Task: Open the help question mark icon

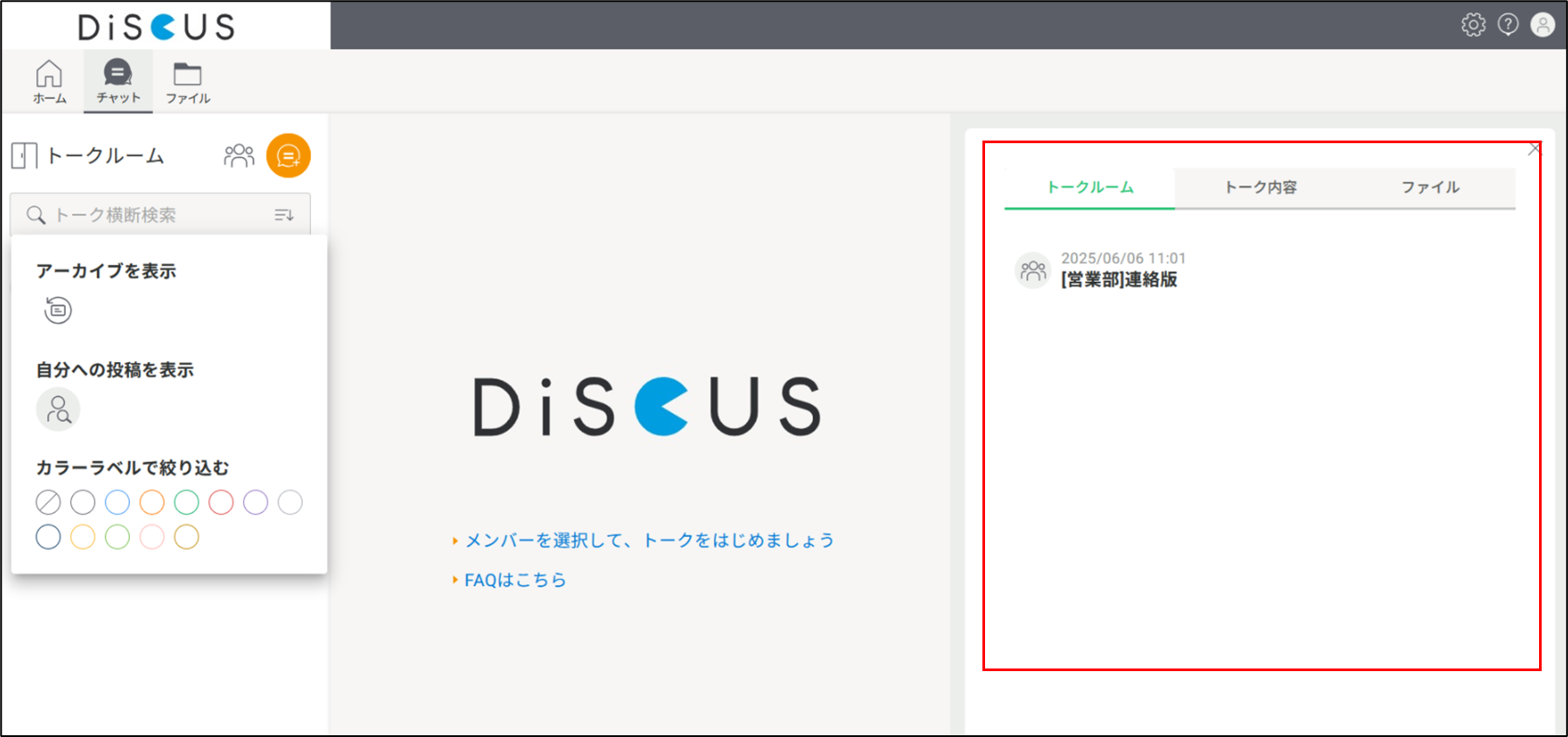Action: coord(1508,25)
